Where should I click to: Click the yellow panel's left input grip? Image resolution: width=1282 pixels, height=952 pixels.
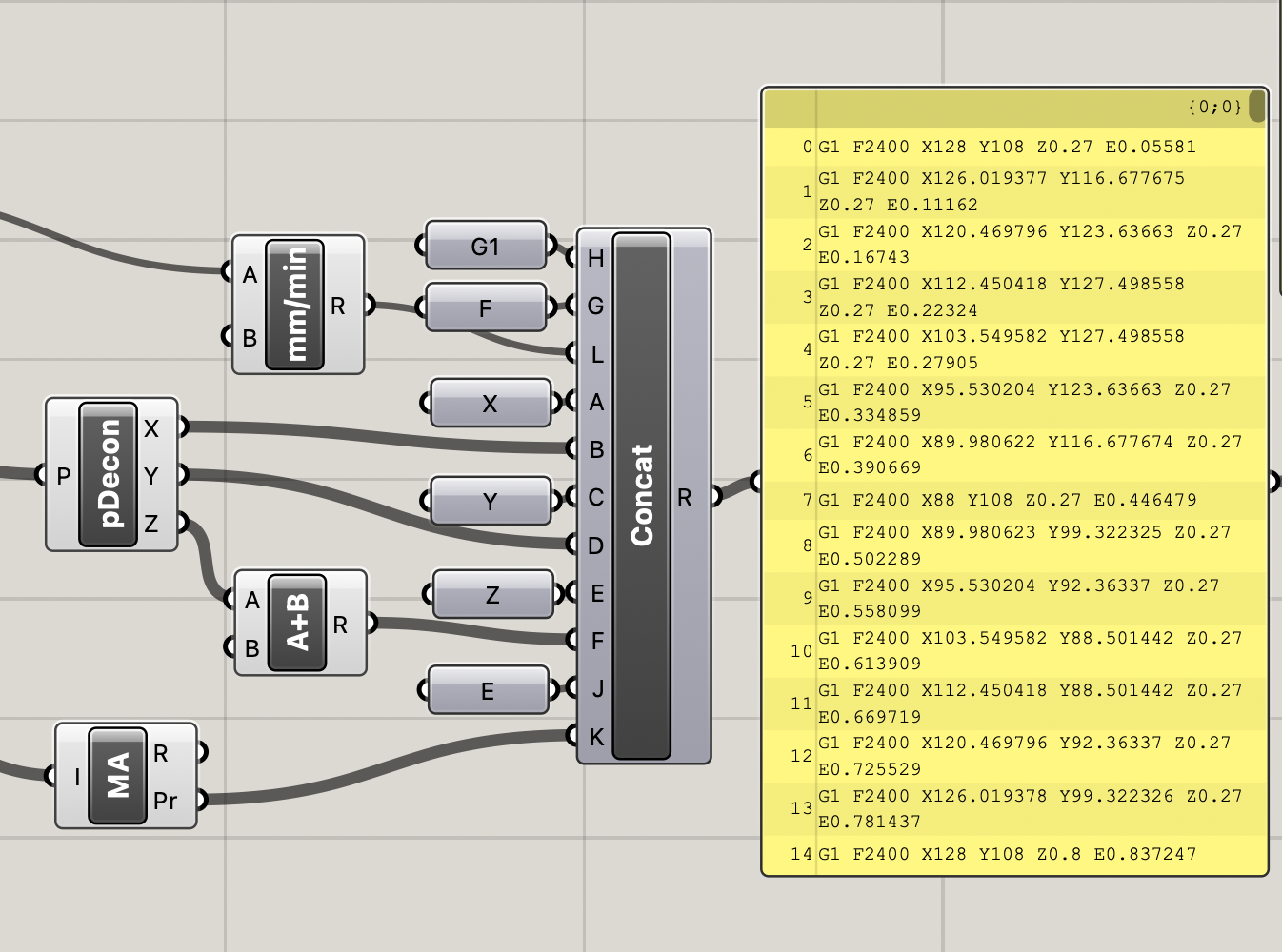[756, 482]
